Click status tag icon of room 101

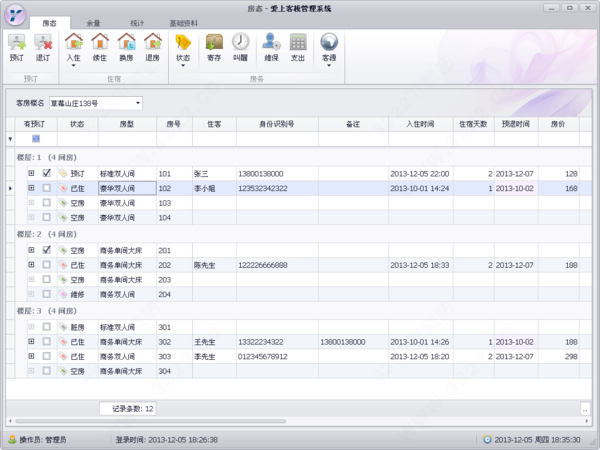[63, 174]
